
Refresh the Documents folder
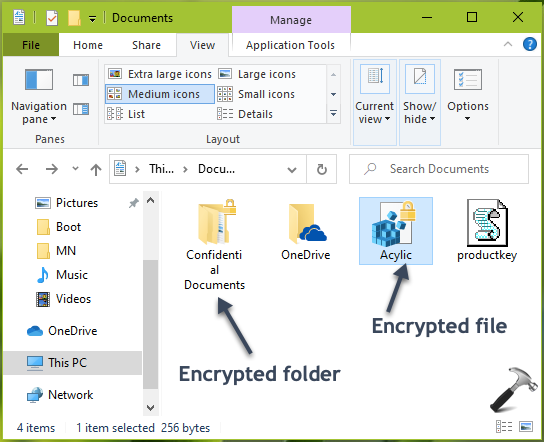322,169
